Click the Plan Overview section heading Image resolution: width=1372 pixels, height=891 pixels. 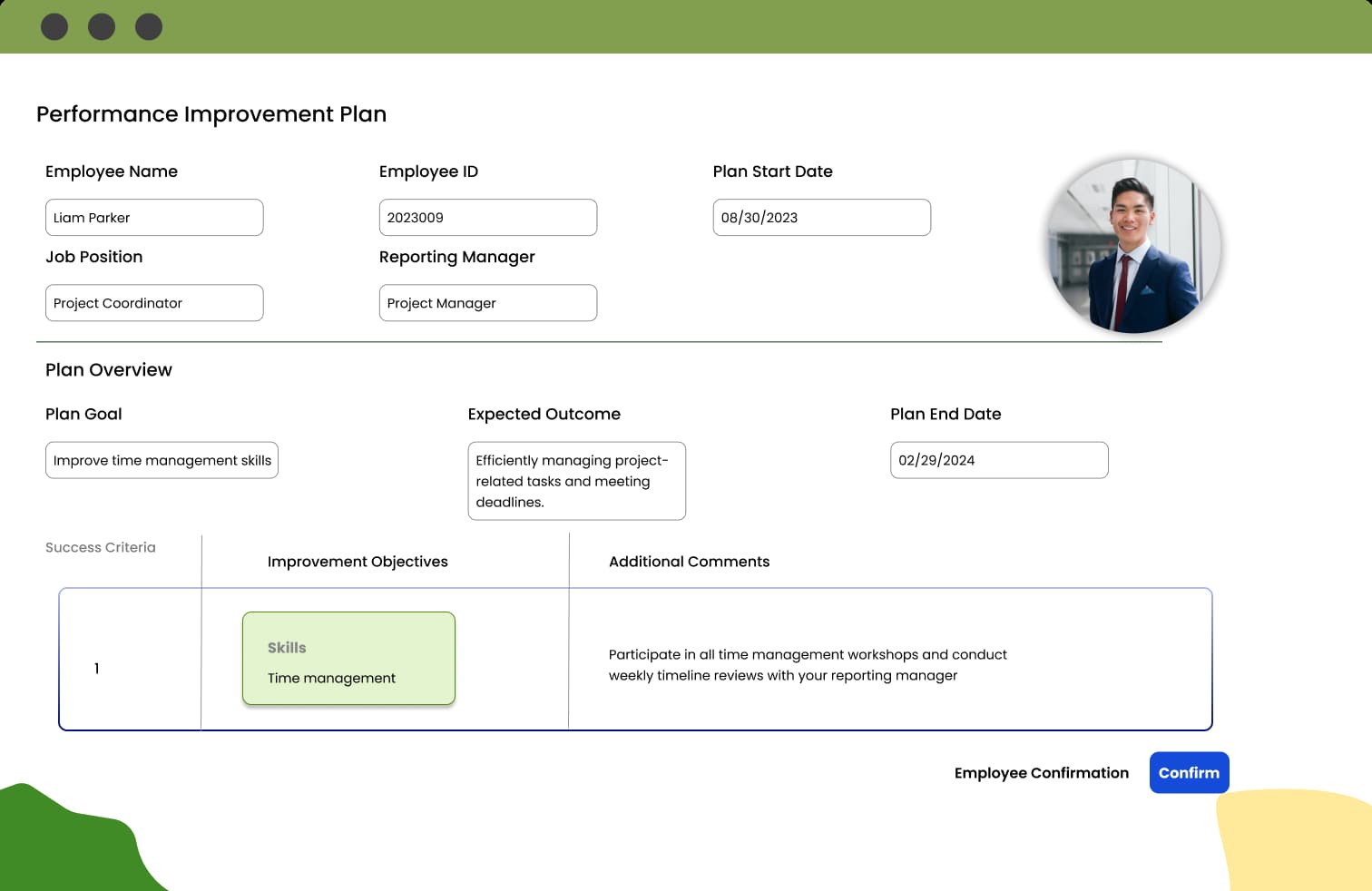point(109,370)
